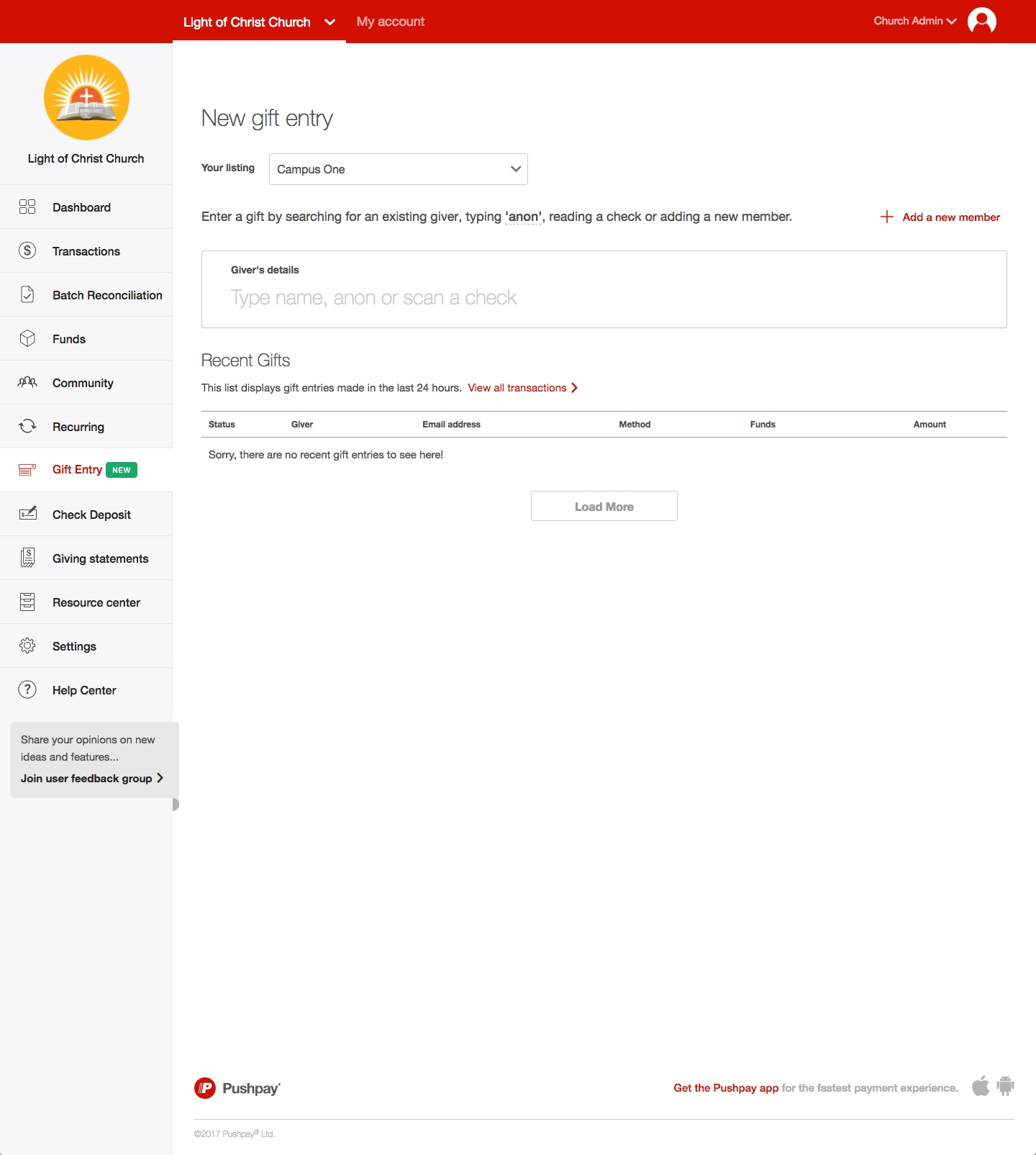Click the Funds box icon

pos(27,338)
